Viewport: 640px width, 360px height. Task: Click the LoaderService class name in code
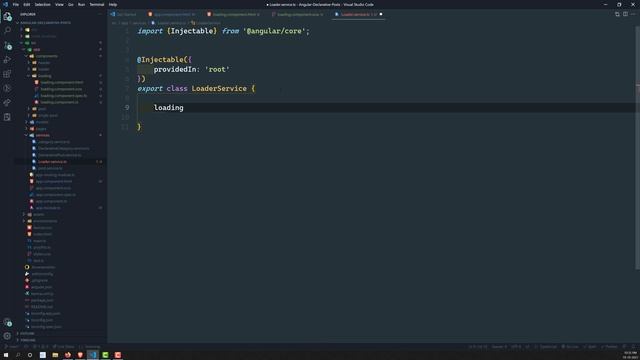pyautogui.click(x=219, y=89)
